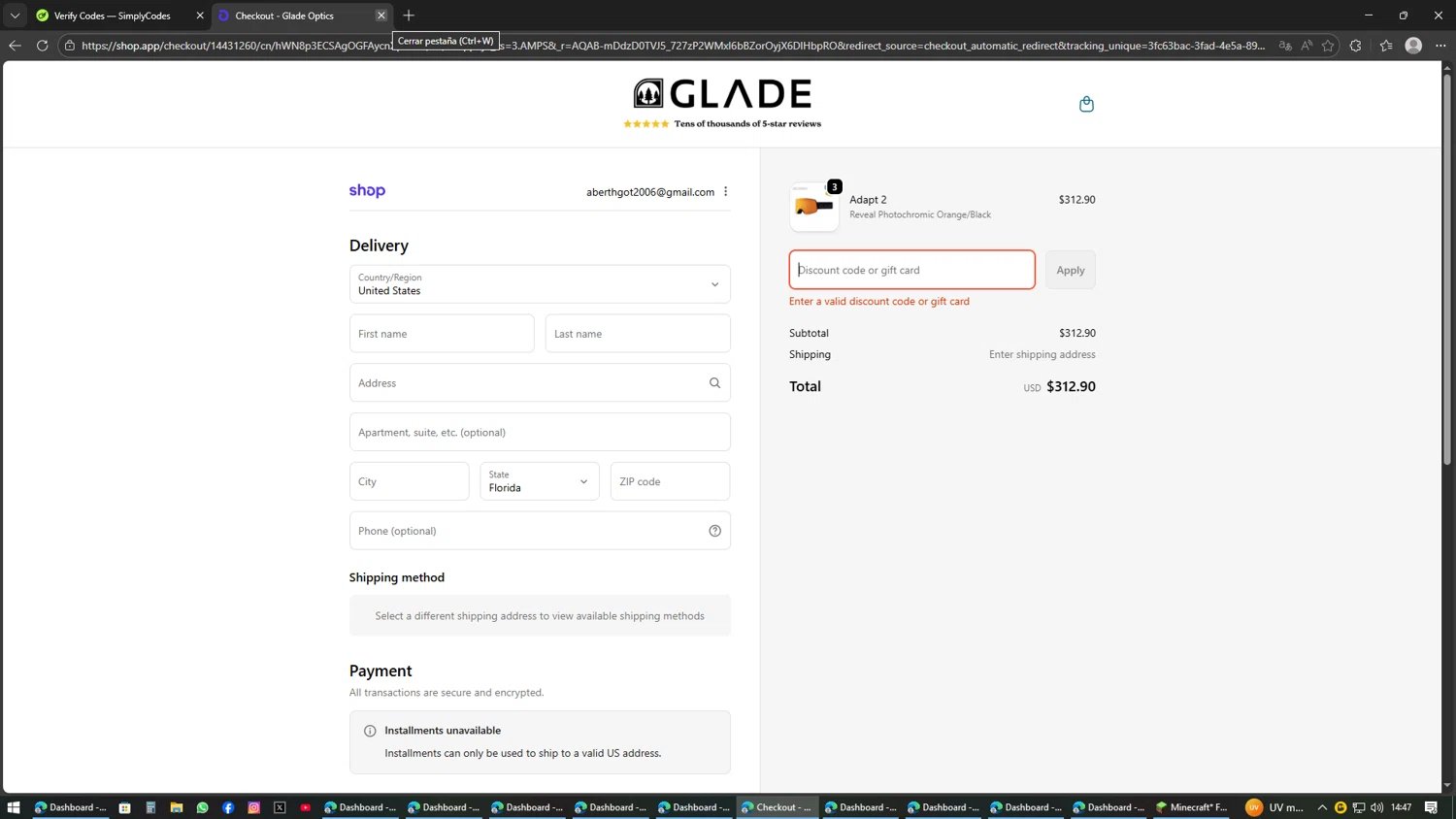Screen dimensions: 1456x819
Task: Click the Glade logo
Action: (722, 93)
